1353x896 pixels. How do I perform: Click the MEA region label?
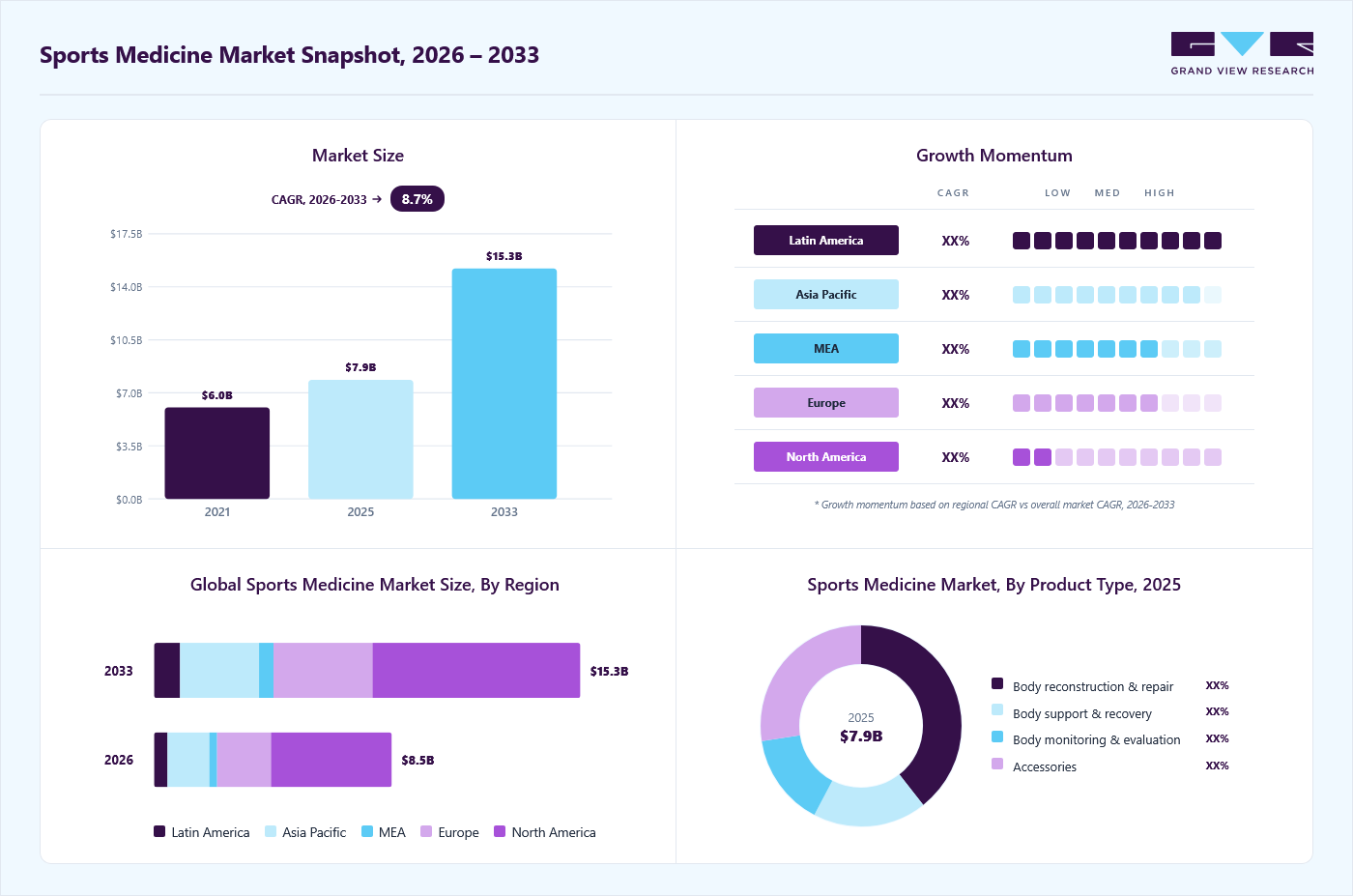[x=826, y=349]
